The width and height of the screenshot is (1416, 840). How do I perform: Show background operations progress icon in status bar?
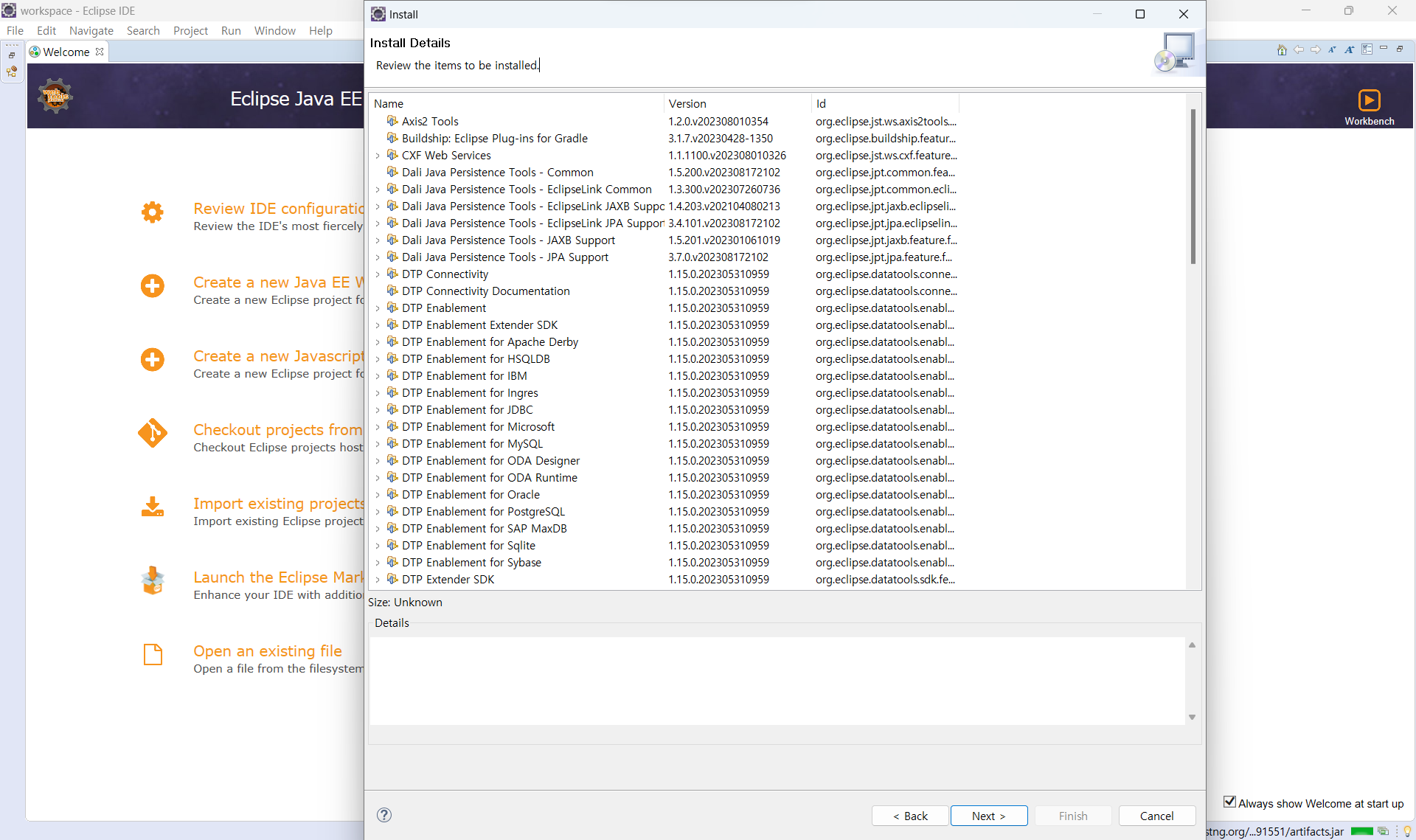pyautogui.click(x=1383, y=831)
